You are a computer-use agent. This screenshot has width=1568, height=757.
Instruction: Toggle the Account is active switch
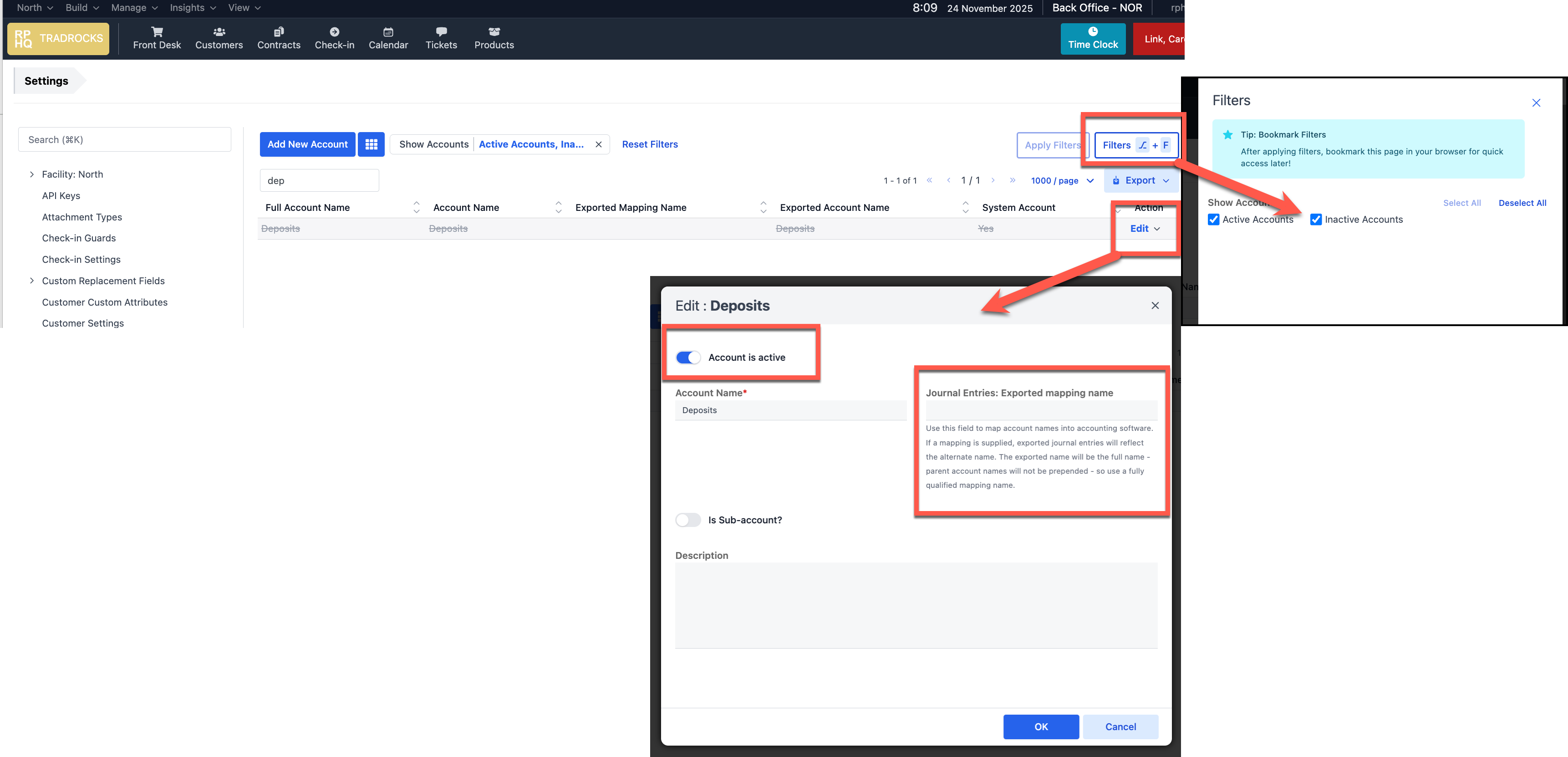688,358
